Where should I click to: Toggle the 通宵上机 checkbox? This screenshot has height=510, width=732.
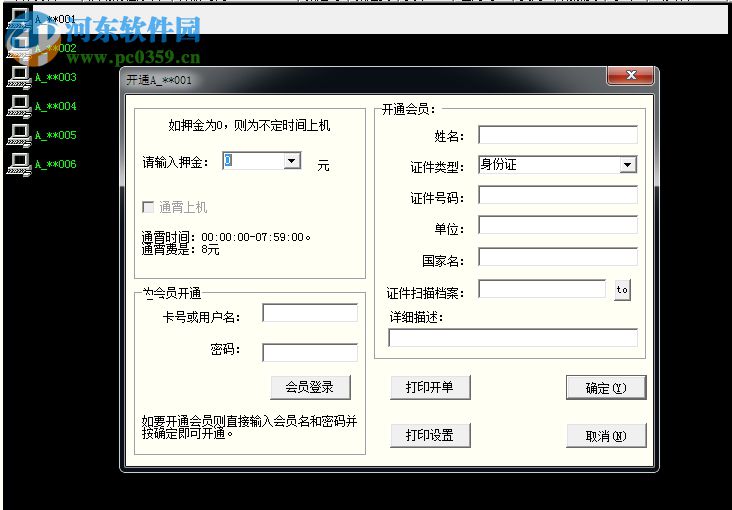point(148,207)
